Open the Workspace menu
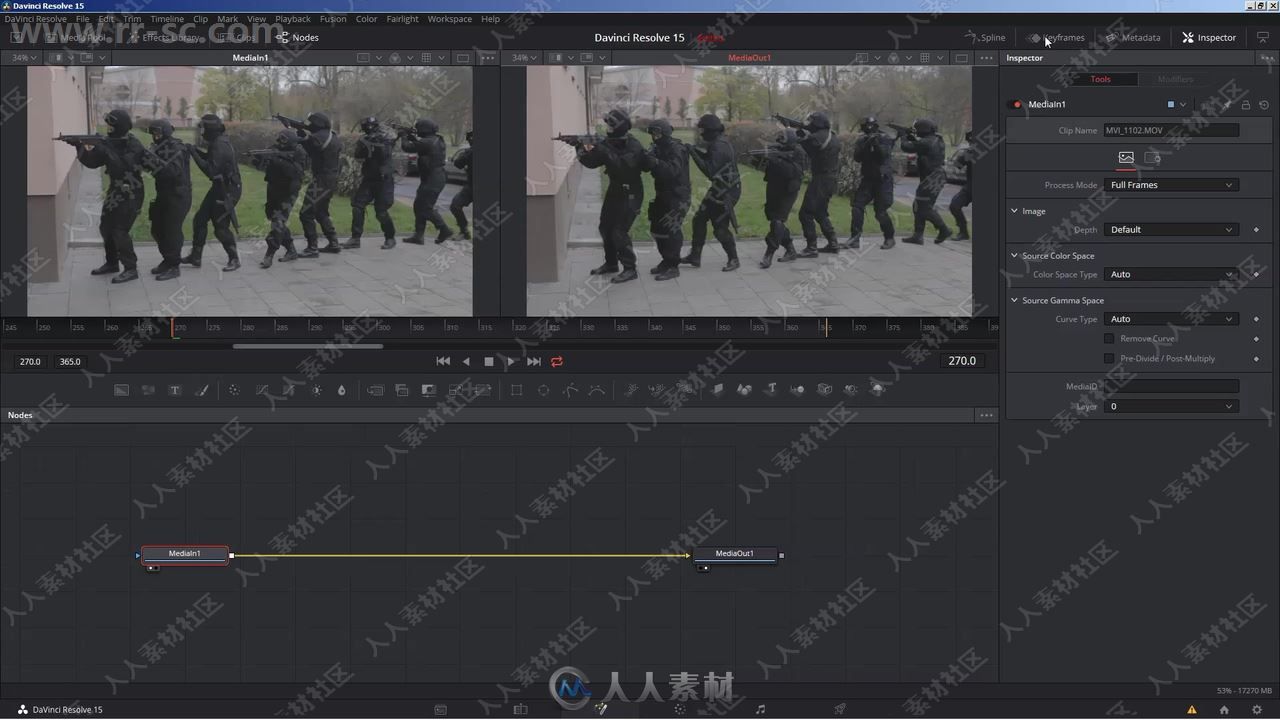Screen dimensions: 1280x720 (450, 19)
